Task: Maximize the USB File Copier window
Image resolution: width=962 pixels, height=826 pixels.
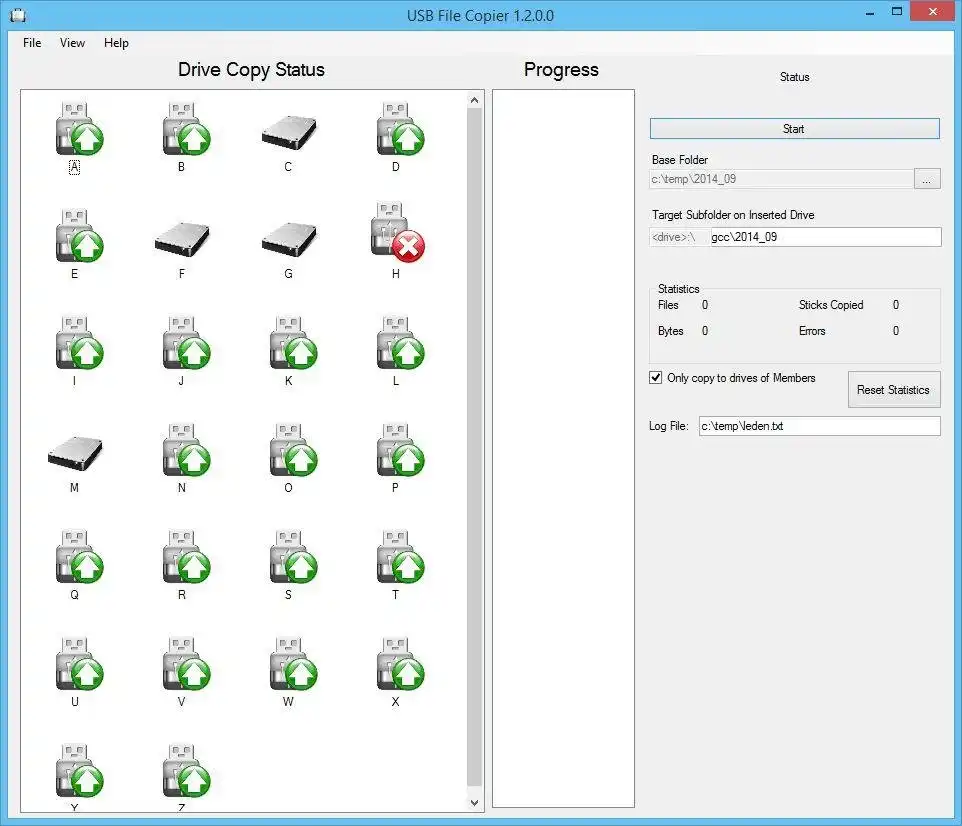Action: click(897, 12)
